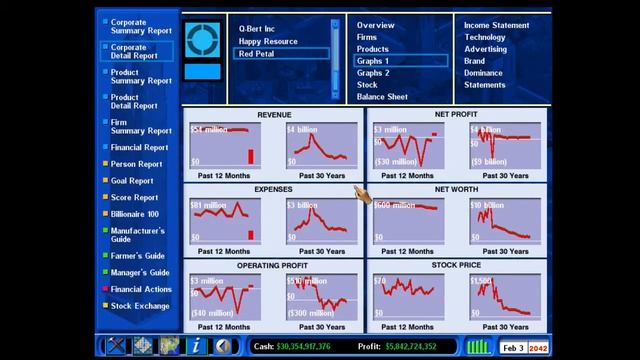Screen dimensions: 640x360
Task: Click Net Worth Past 30 Years graph
Action: (x=505, y=221)
